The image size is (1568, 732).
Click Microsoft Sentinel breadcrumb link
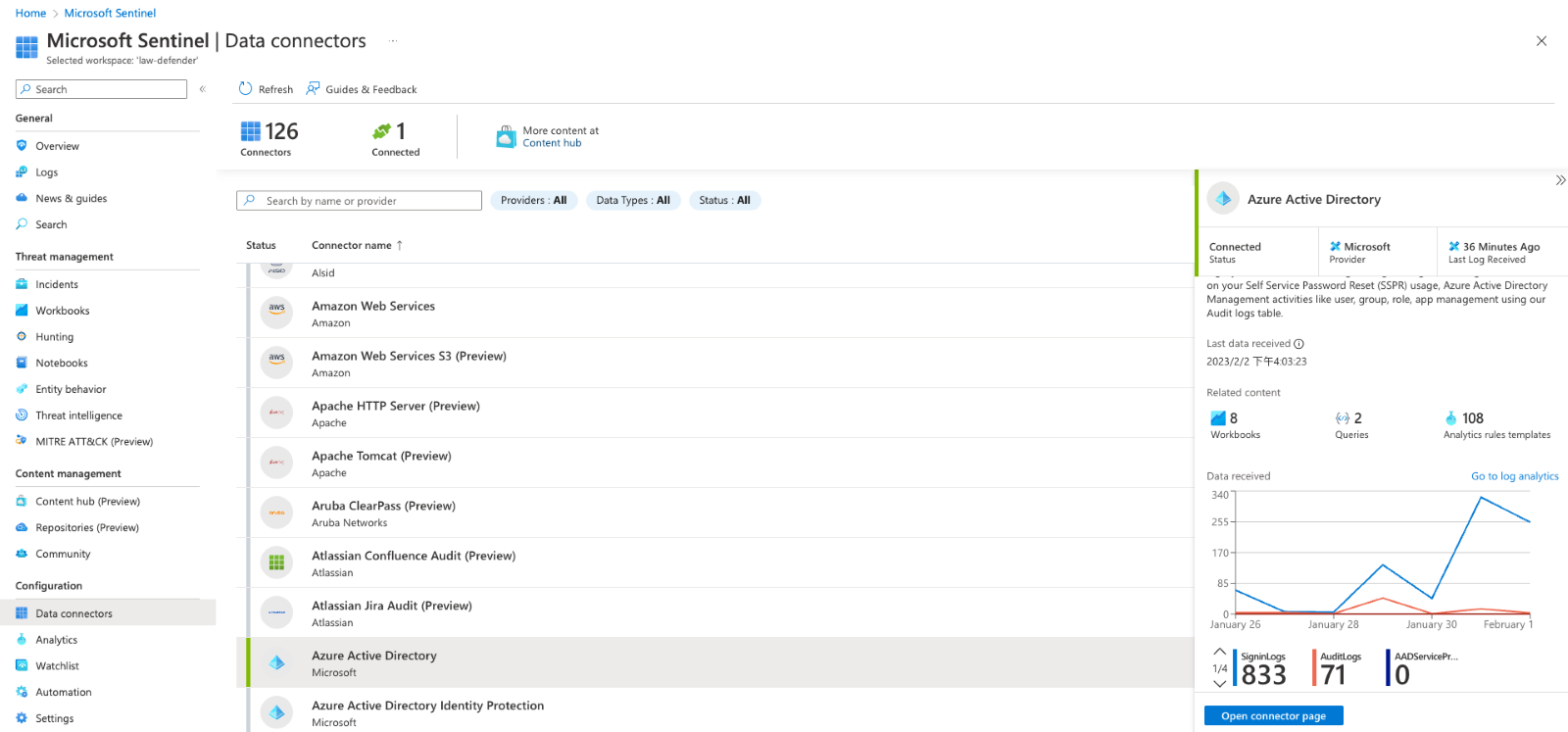tap(110, 13)
